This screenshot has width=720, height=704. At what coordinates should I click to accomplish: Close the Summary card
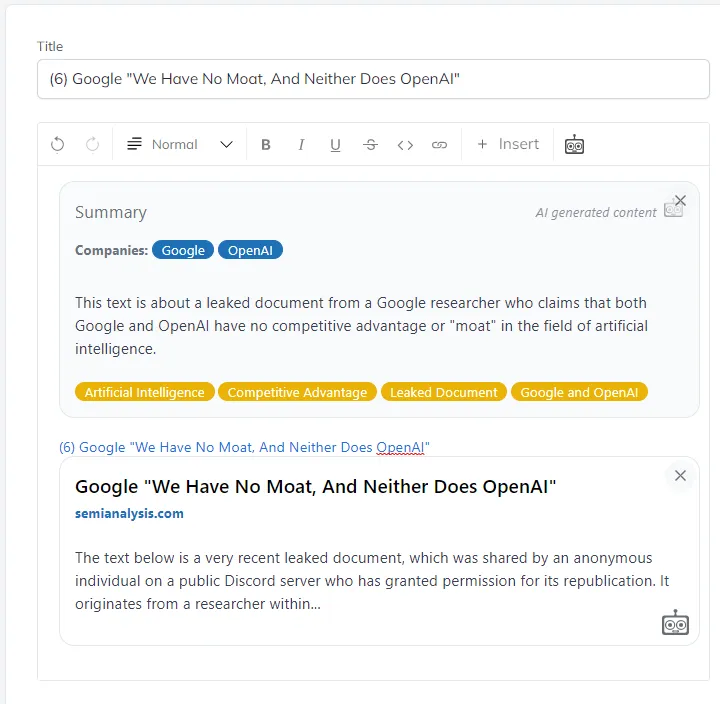[680, 200]
